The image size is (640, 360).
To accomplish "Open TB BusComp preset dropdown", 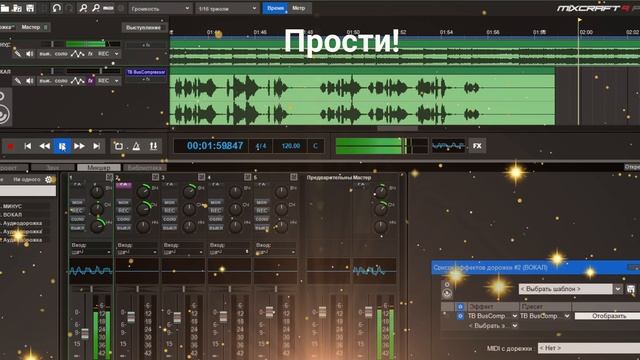I will [x=567, y=316].
